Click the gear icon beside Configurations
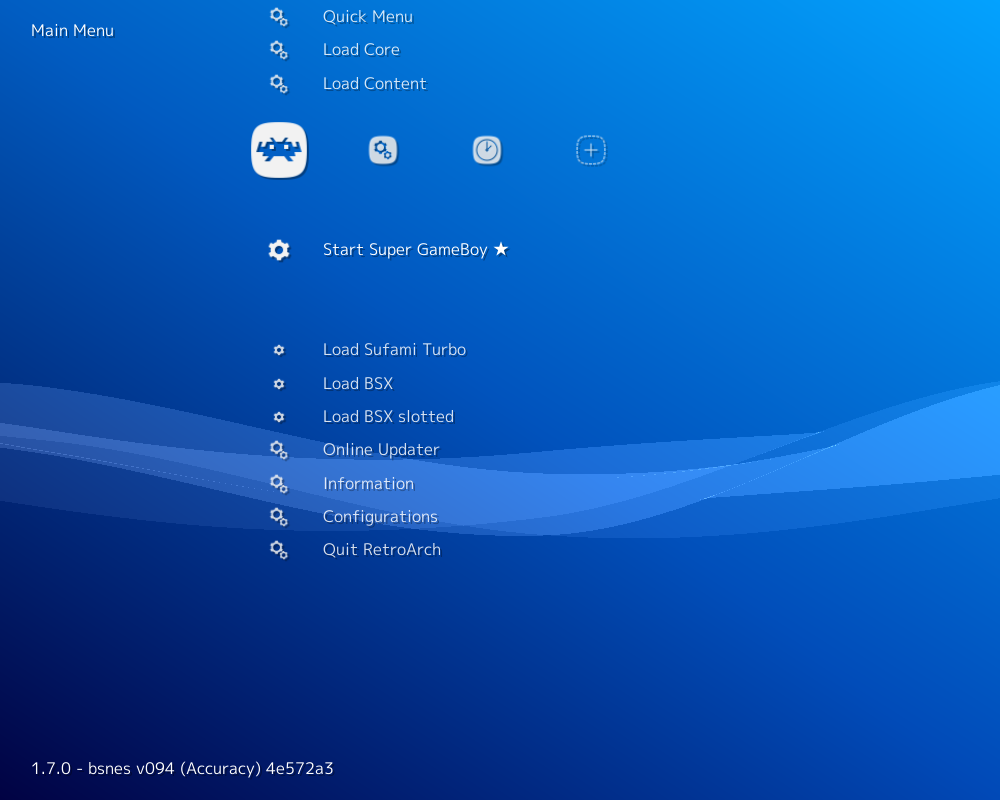The height and width of the screenshot is (800, 1000). pos(279,517)
